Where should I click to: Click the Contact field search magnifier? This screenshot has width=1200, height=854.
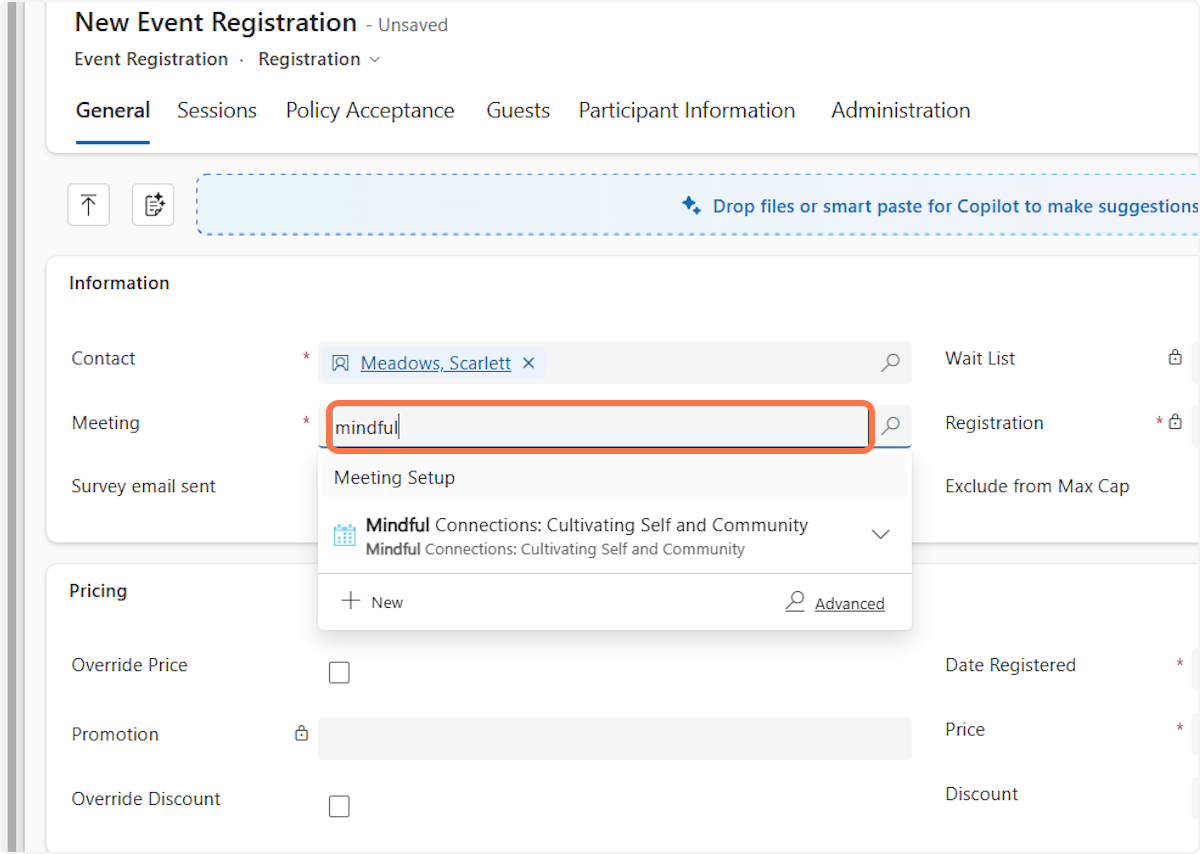pyautogui.click(x=890, y=363)
